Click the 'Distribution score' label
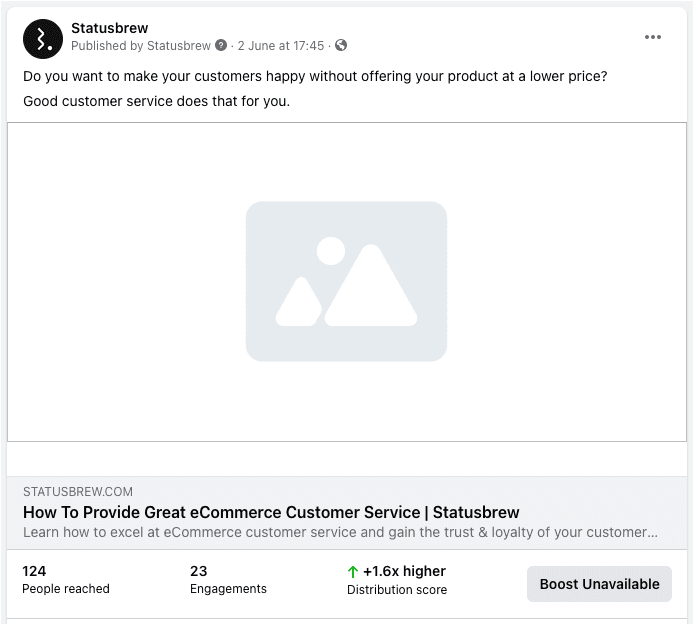Image resolution: width=693 pixels, height=624 pixels. point(397,590)
